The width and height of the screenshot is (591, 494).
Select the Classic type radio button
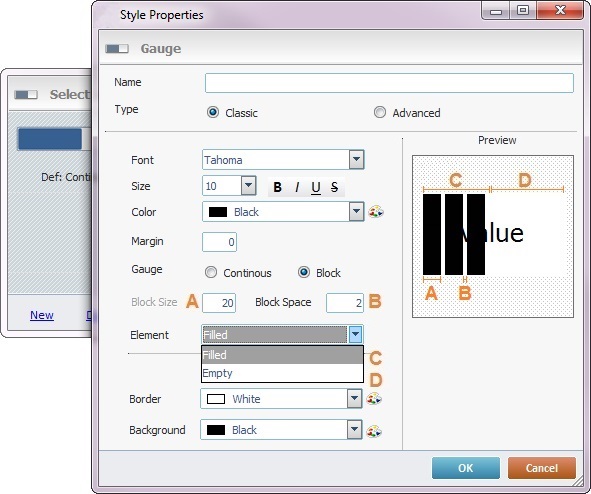(x=213, y=112)
